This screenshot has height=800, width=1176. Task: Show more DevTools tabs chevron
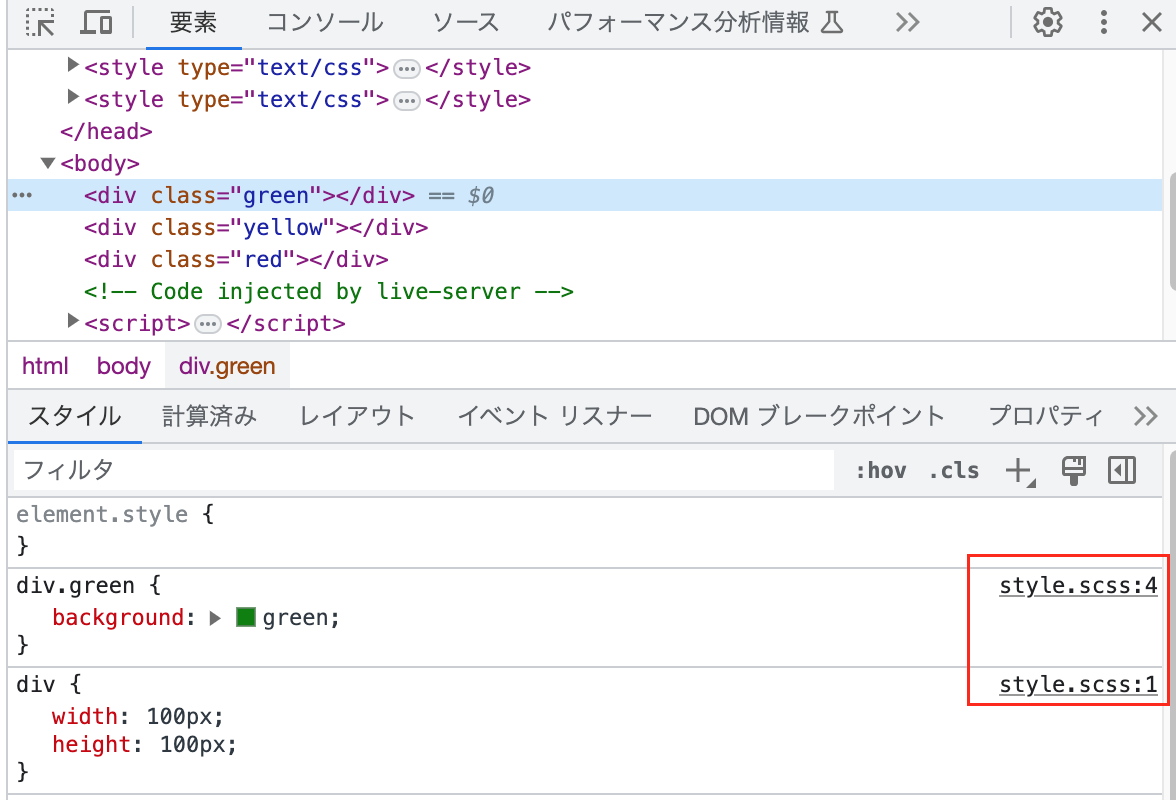tap(907, 22)
